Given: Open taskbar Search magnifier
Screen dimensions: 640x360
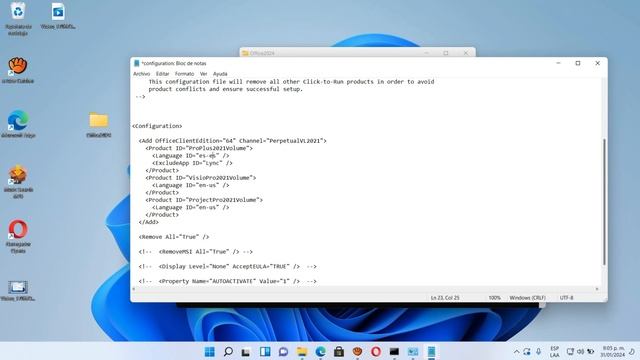Looking at the screenshot, I should point(228,351).
